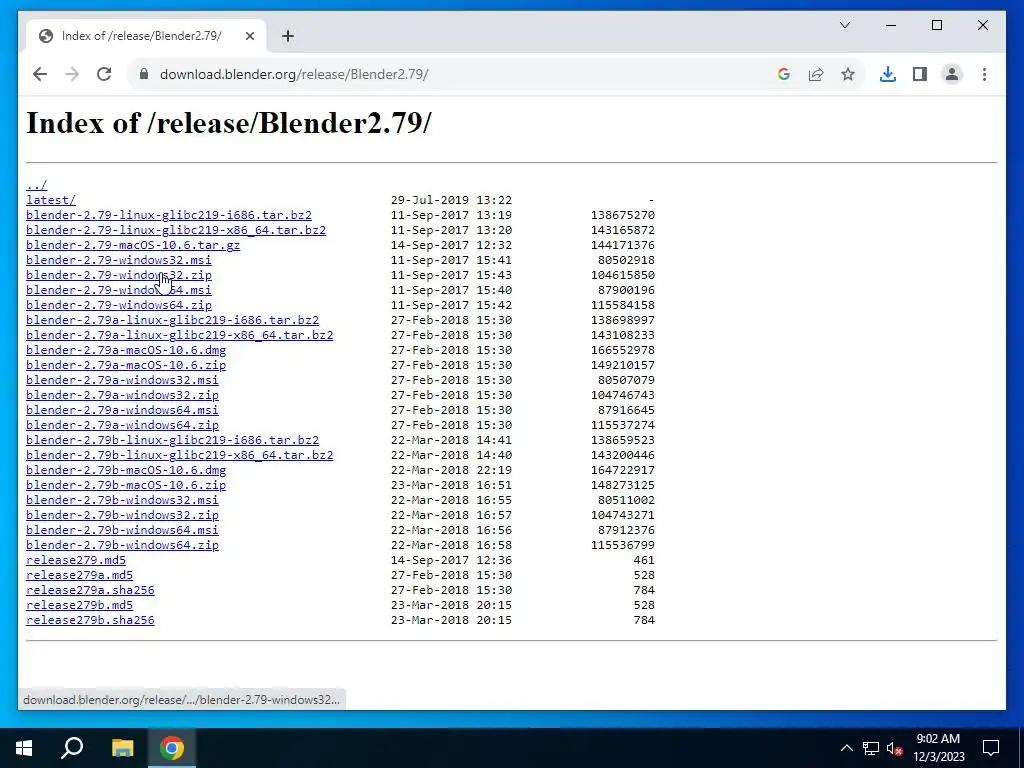Share this page using share icon
Image resolution: width=1024 pixels, height=768 pixels.
tap(816, 74)
